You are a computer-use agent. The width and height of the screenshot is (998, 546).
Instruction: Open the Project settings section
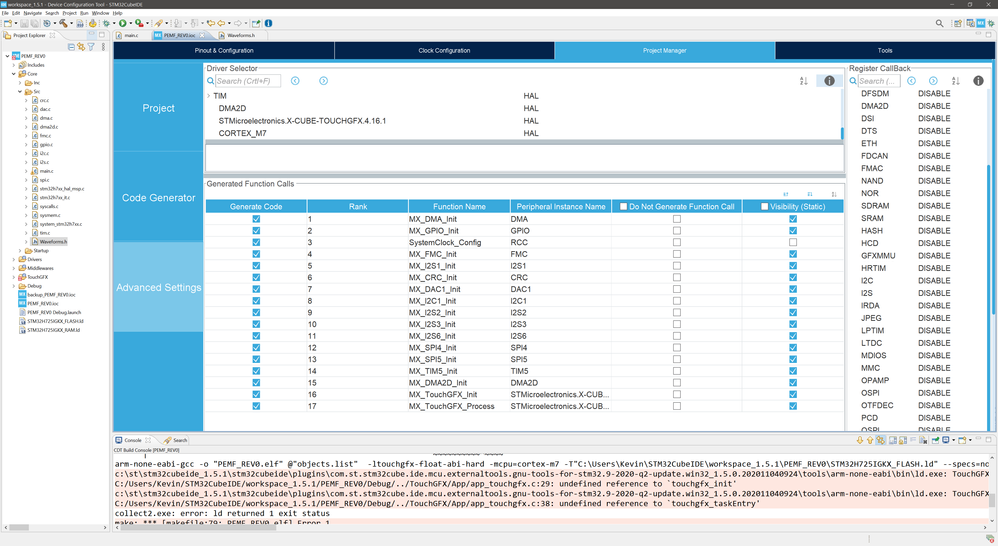point(158,108)
